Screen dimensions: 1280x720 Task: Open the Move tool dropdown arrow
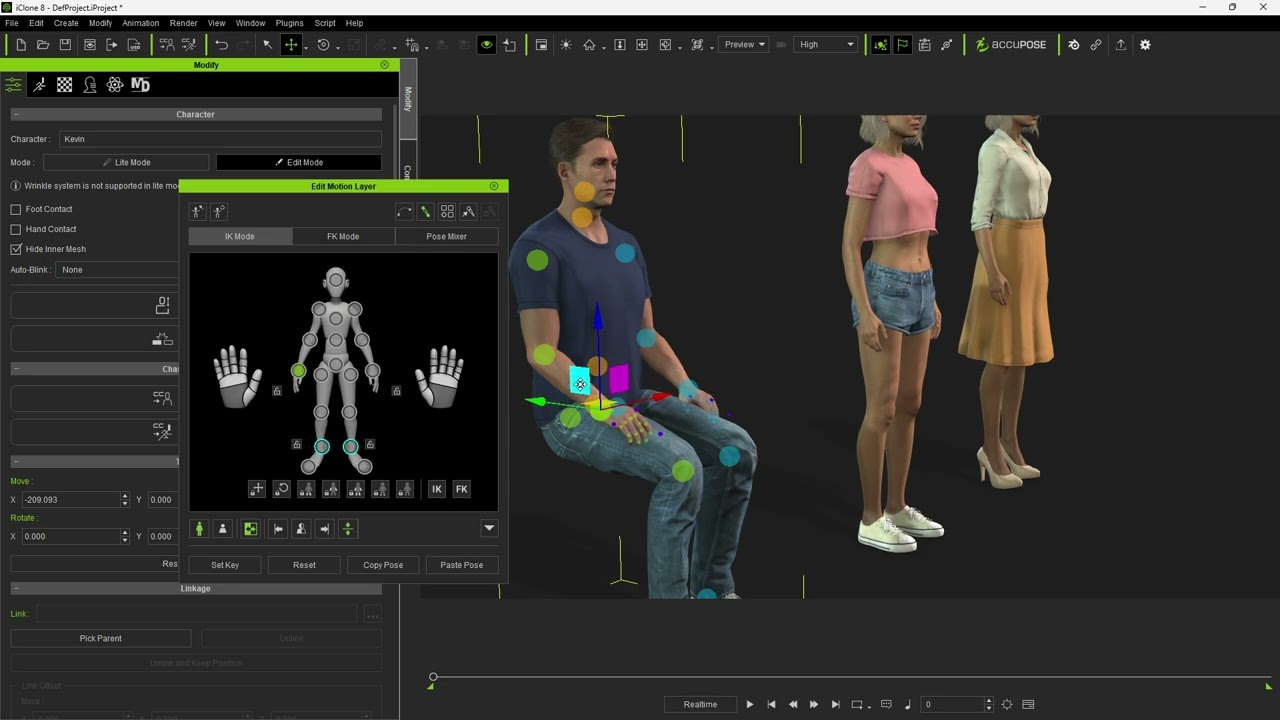pos(305,47)
